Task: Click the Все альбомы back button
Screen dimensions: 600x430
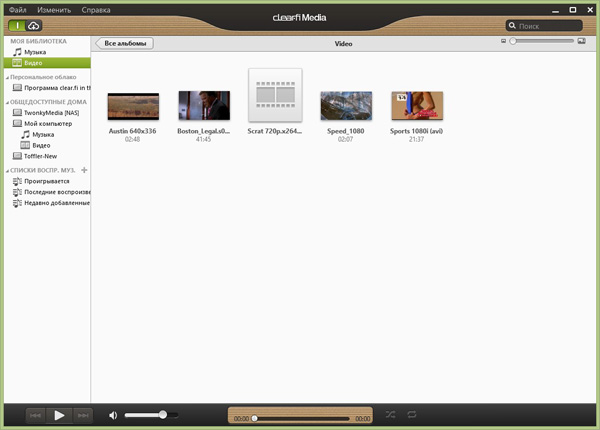Action: coord(123,44)
